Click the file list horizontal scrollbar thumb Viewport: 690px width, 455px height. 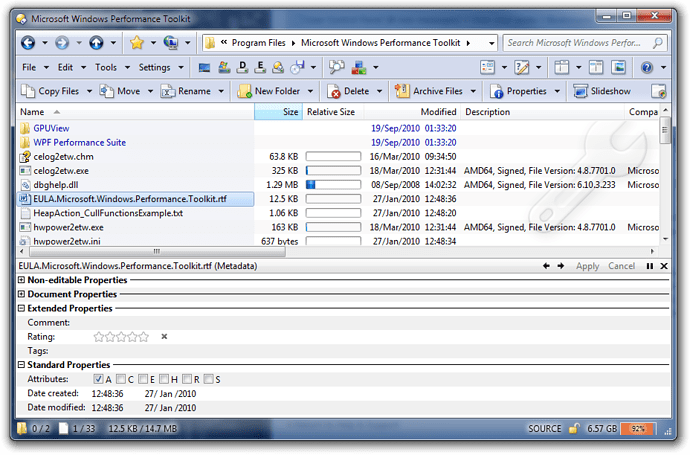pos(157,251)
